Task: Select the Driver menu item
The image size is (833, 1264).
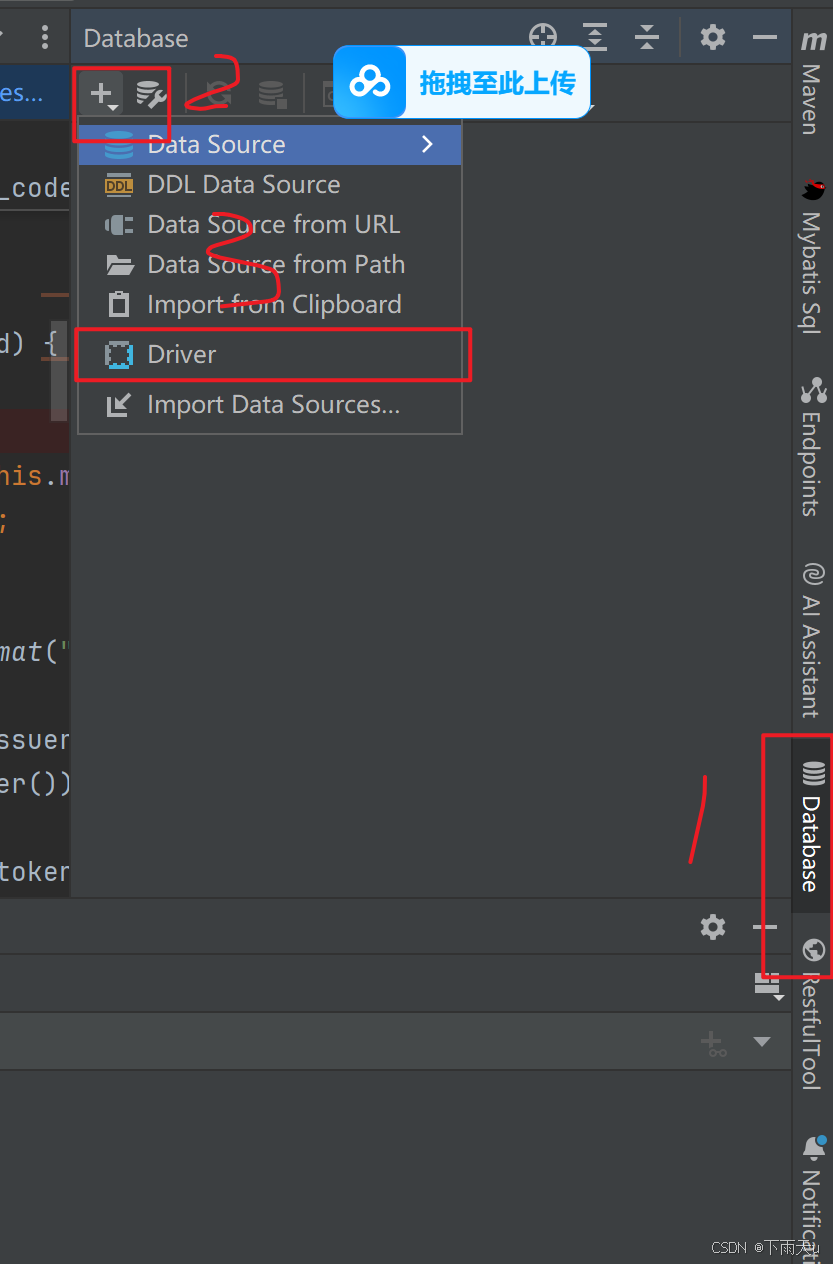Action: (x=270, y=354)
